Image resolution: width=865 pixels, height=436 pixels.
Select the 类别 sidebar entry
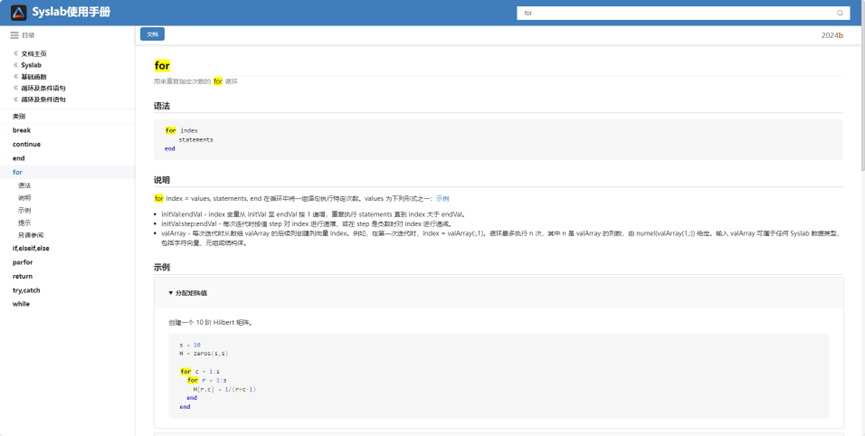[19, 116]
